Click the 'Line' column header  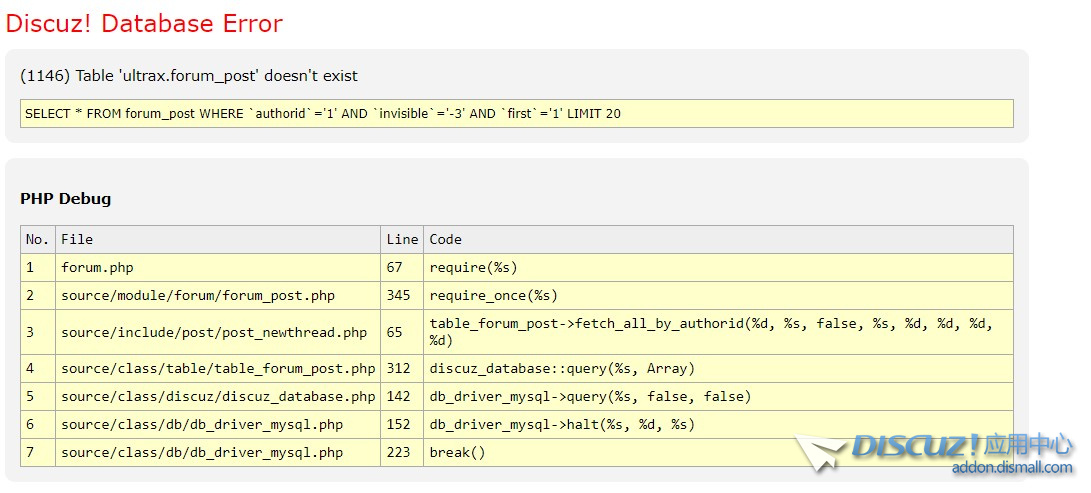(402, 239)
